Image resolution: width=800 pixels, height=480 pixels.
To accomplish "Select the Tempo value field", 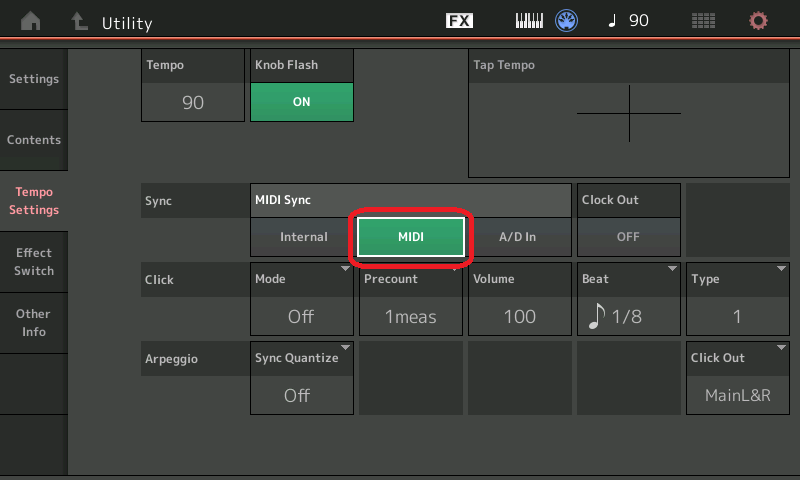I will click(193, 102).
